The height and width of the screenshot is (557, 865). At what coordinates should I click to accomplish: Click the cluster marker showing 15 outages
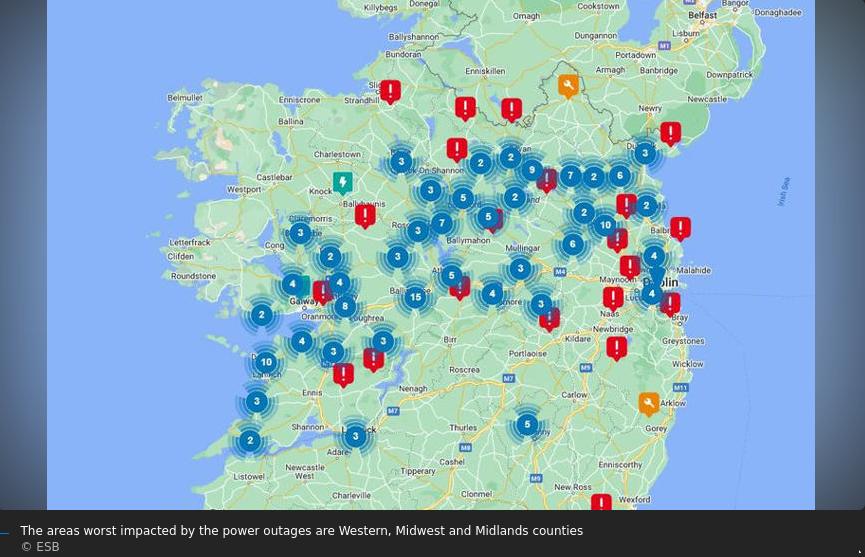coord(415,297)
